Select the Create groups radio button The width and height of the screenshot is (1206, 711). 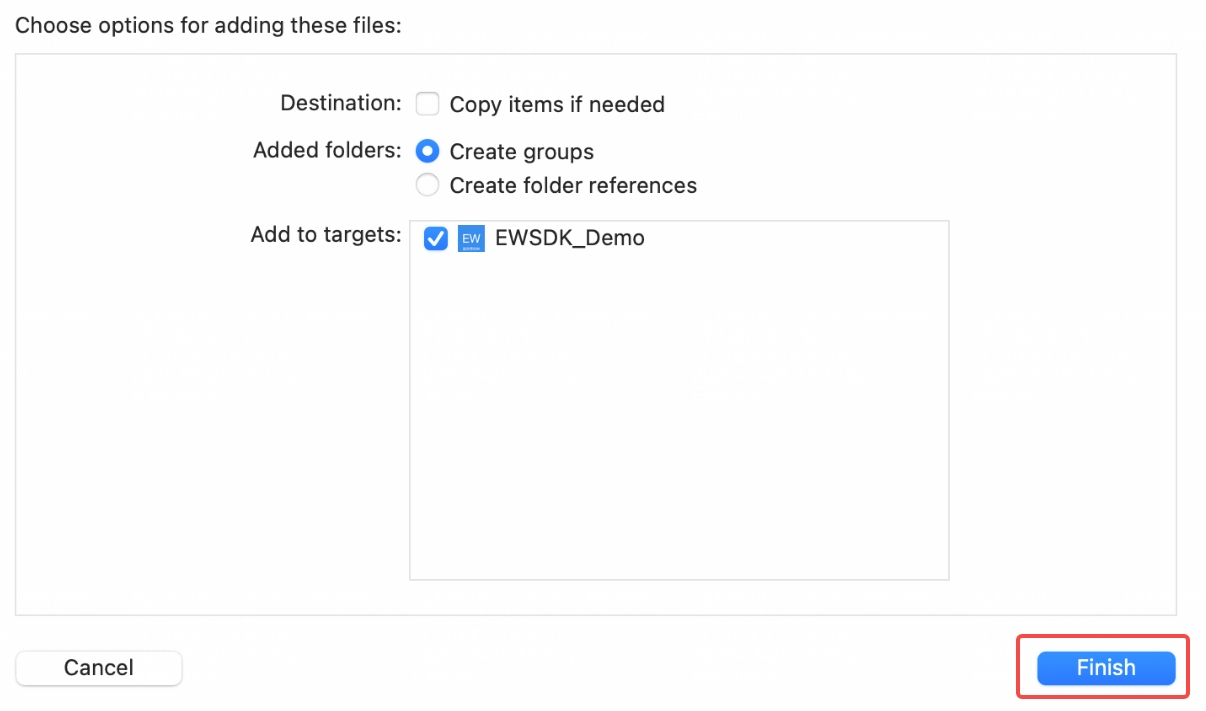(x=428, y=152)
